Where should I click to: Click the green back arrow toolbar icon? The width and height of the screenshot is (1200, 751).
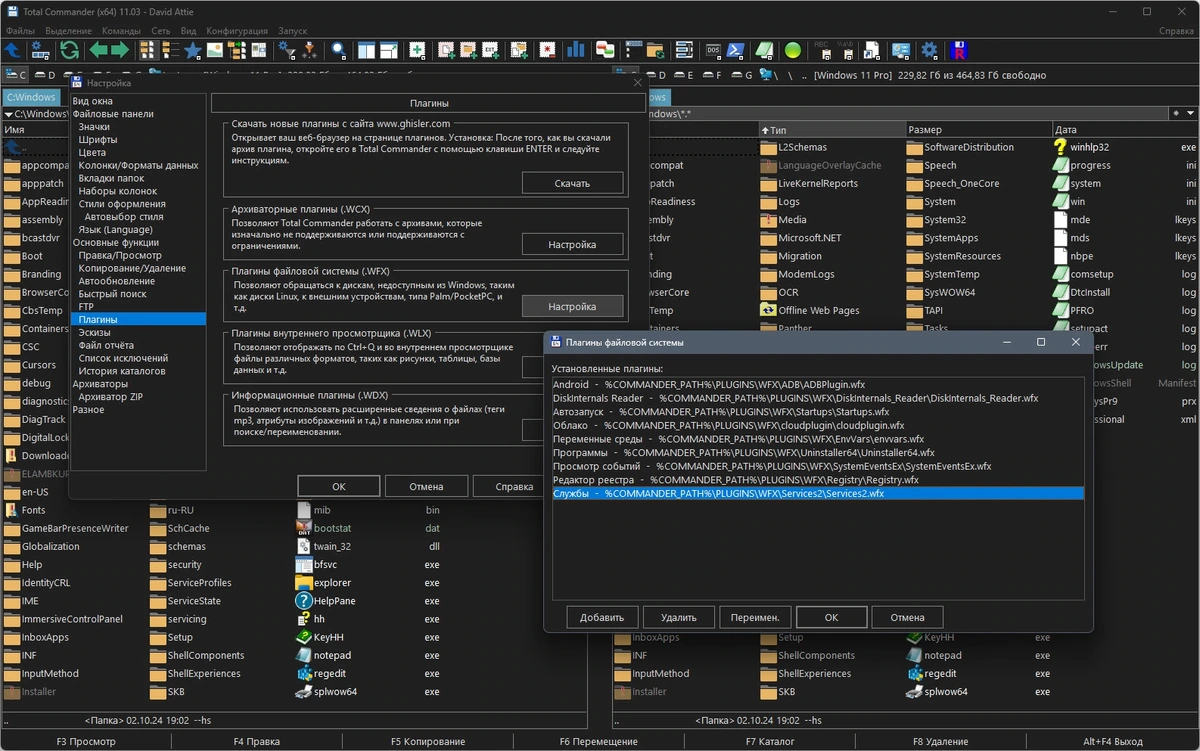(x=98, y=50)
